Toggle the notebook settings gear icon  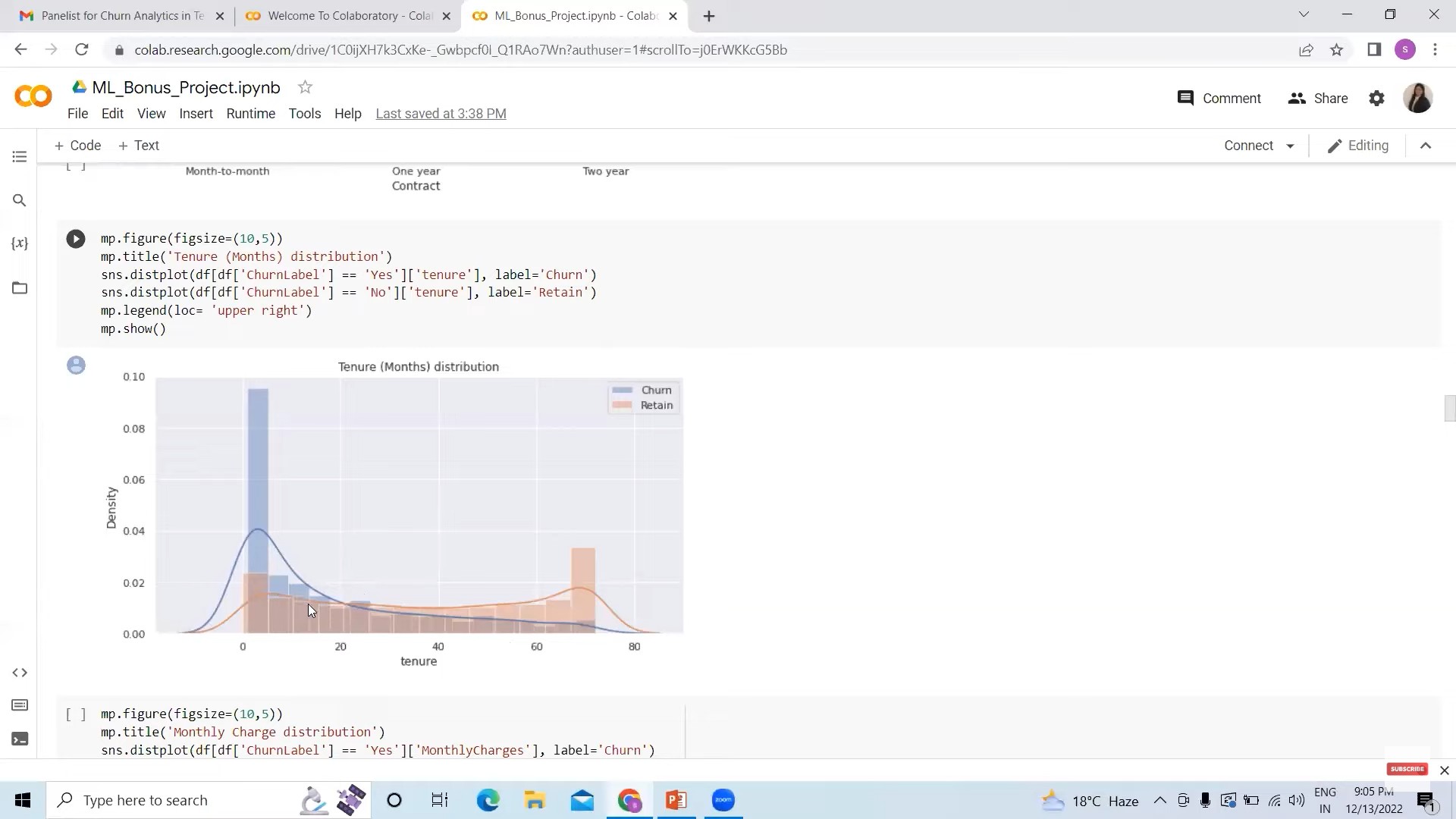coord(1378,98)
